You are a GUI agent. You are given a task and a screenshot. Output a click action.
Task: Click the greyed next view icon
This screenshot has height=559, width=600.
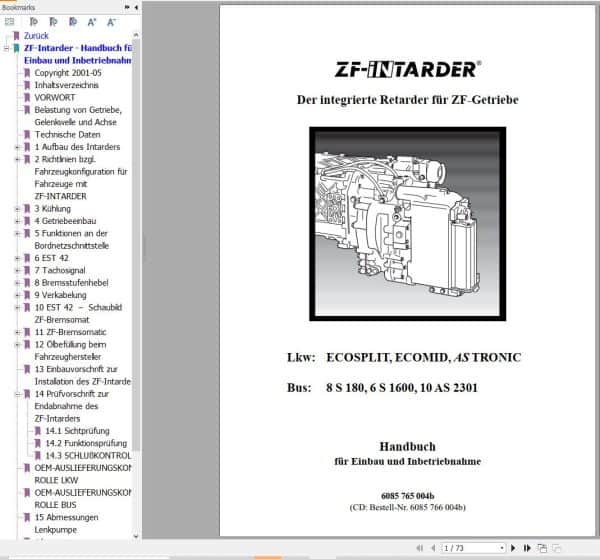556,548
